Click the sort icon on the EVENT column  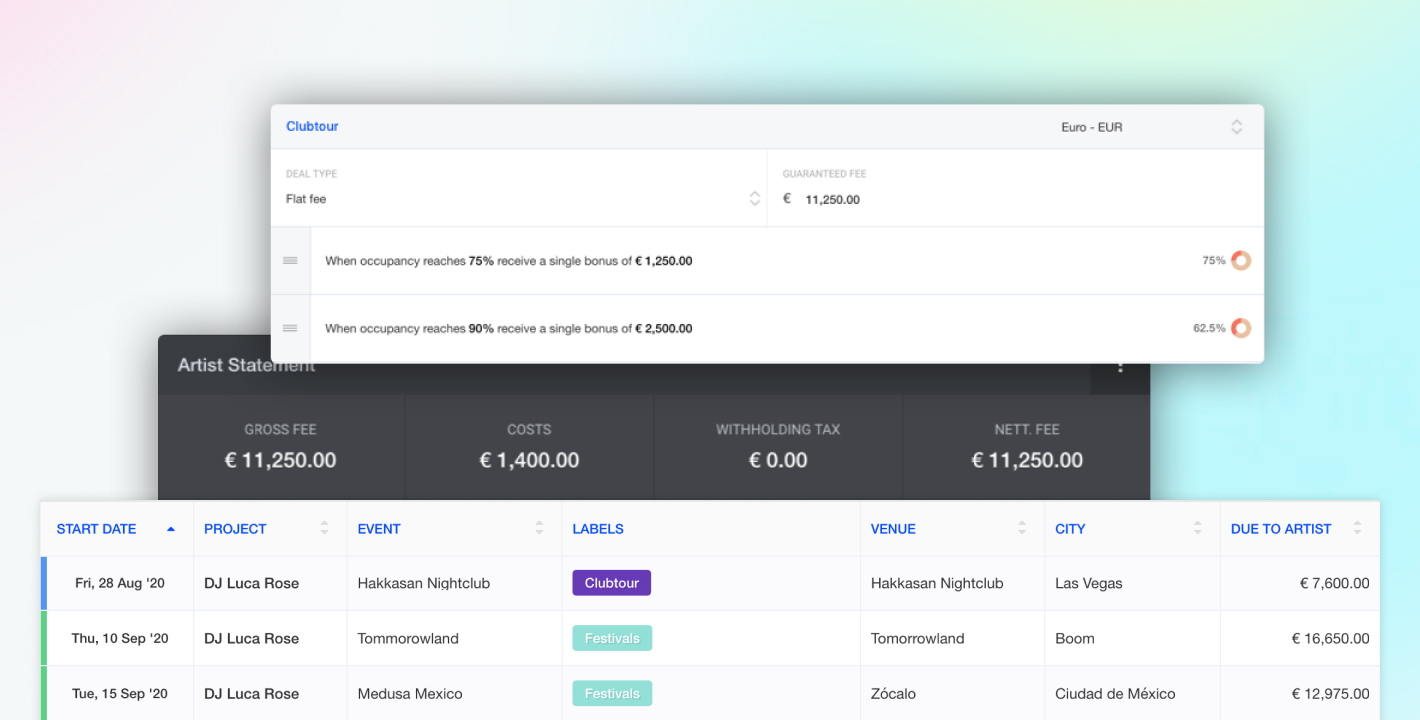tap(538, 528)
